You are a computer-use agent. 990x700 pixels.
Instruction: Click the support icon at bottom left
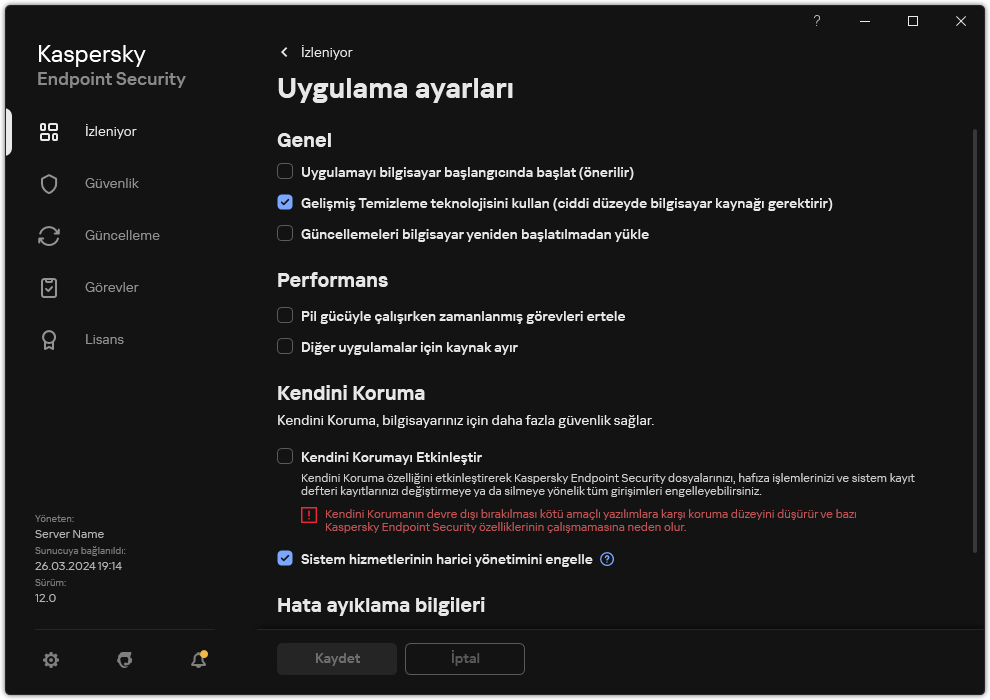pyautogui.click(x=124, y=660)
